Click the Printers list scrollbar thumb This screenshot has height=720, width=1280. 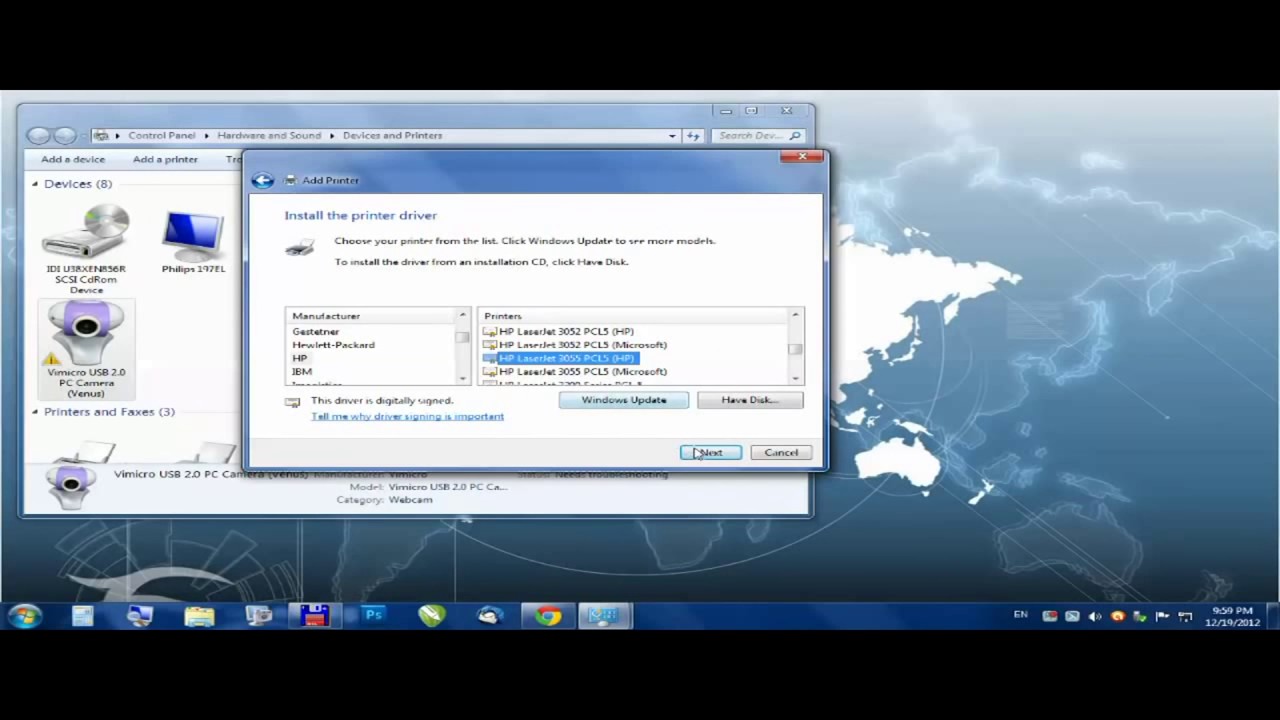(x=795, y=349)
